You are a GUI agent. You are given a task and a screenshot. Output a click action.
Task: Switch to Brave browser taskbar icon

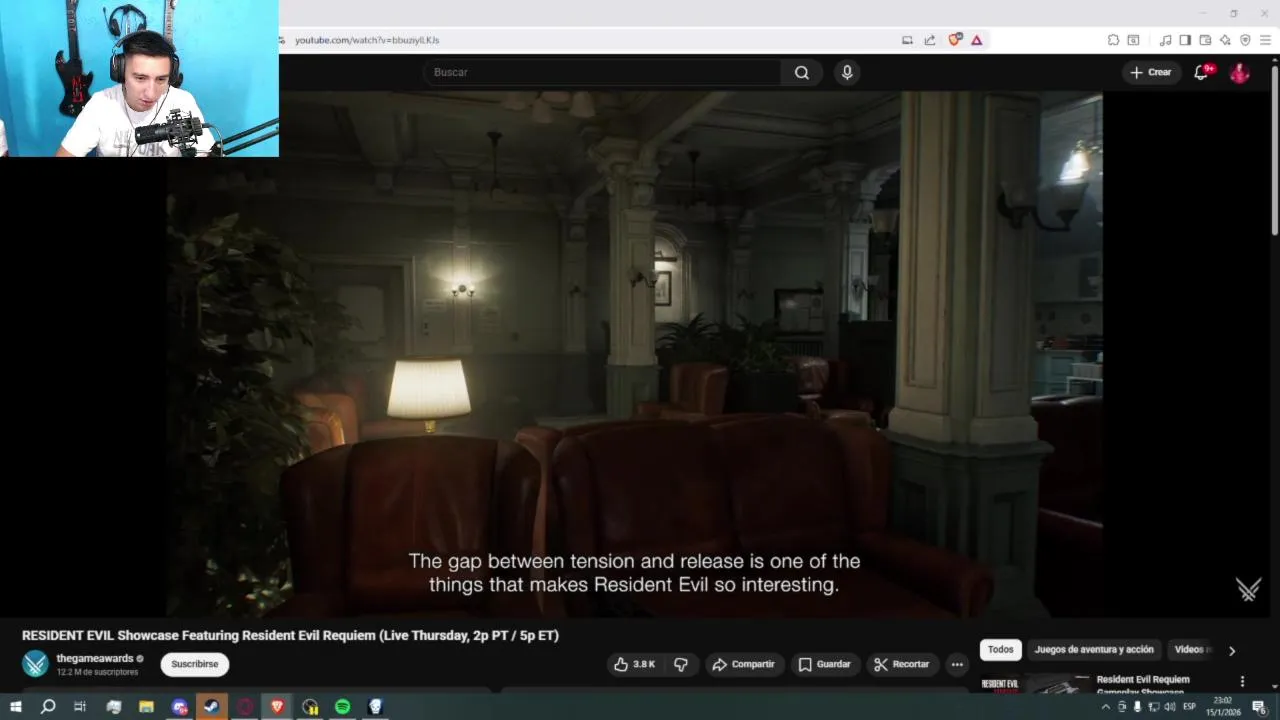278,707
